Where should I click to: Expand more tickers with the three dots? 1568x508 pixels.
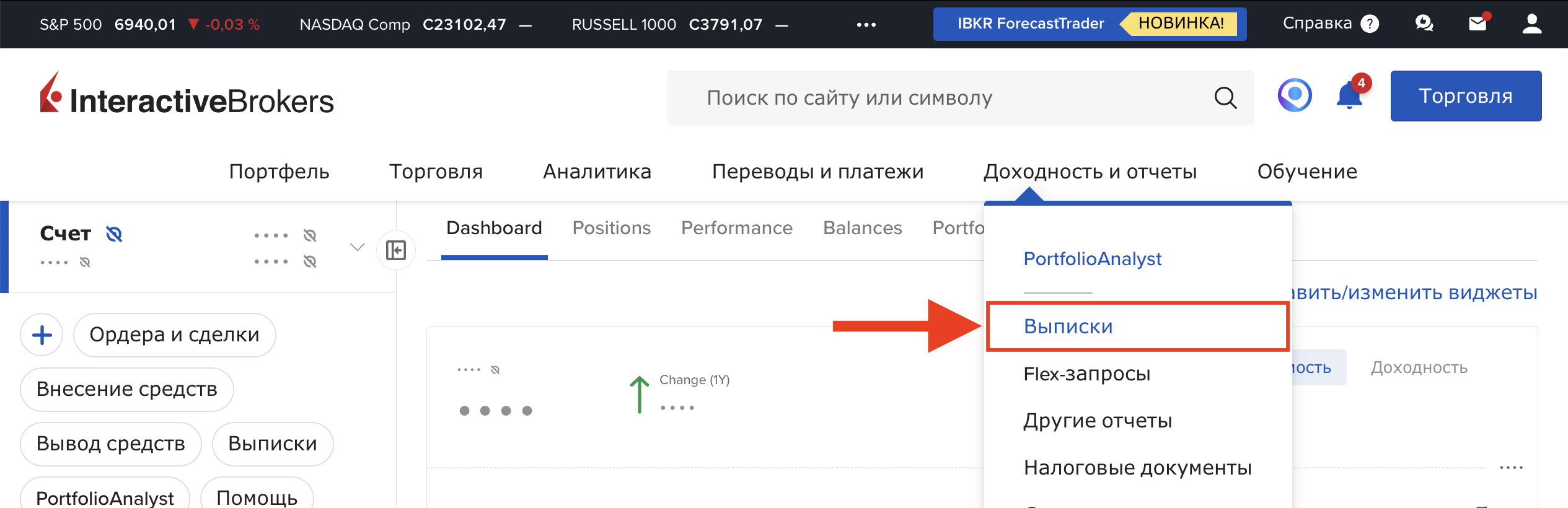[866, 25]
